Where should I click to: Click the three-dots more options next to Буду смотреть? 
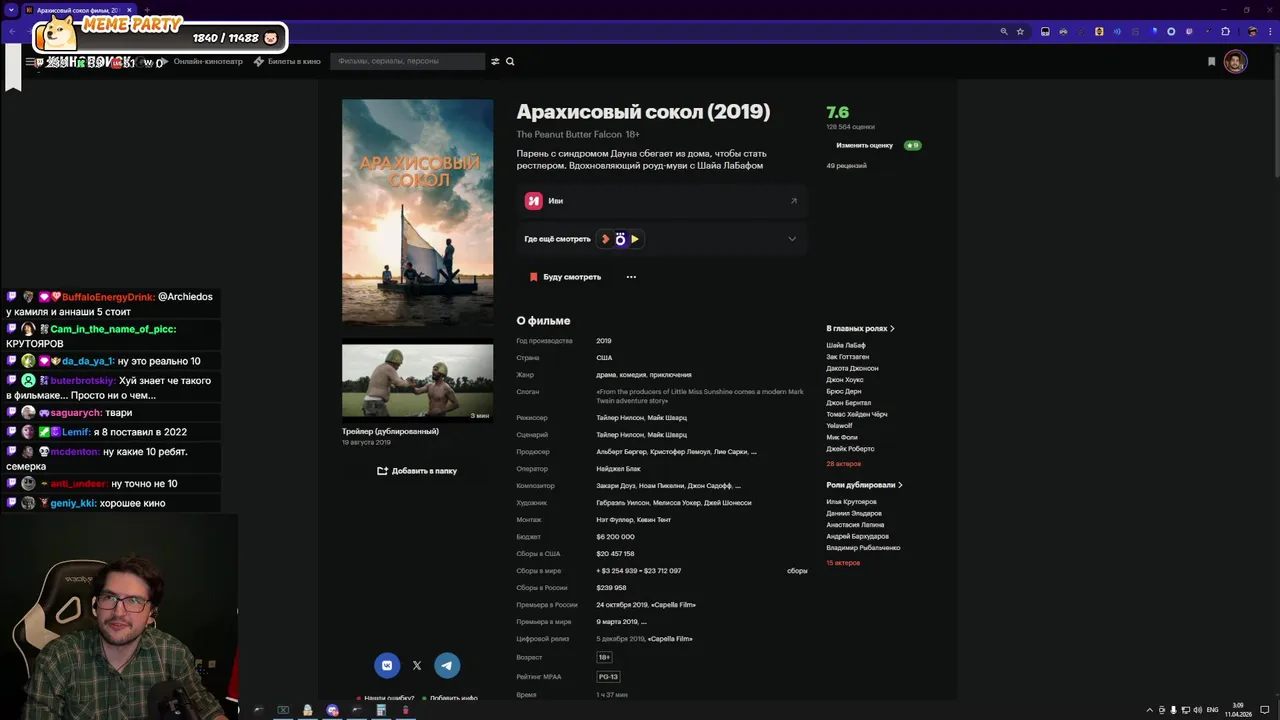click(631, 277)
